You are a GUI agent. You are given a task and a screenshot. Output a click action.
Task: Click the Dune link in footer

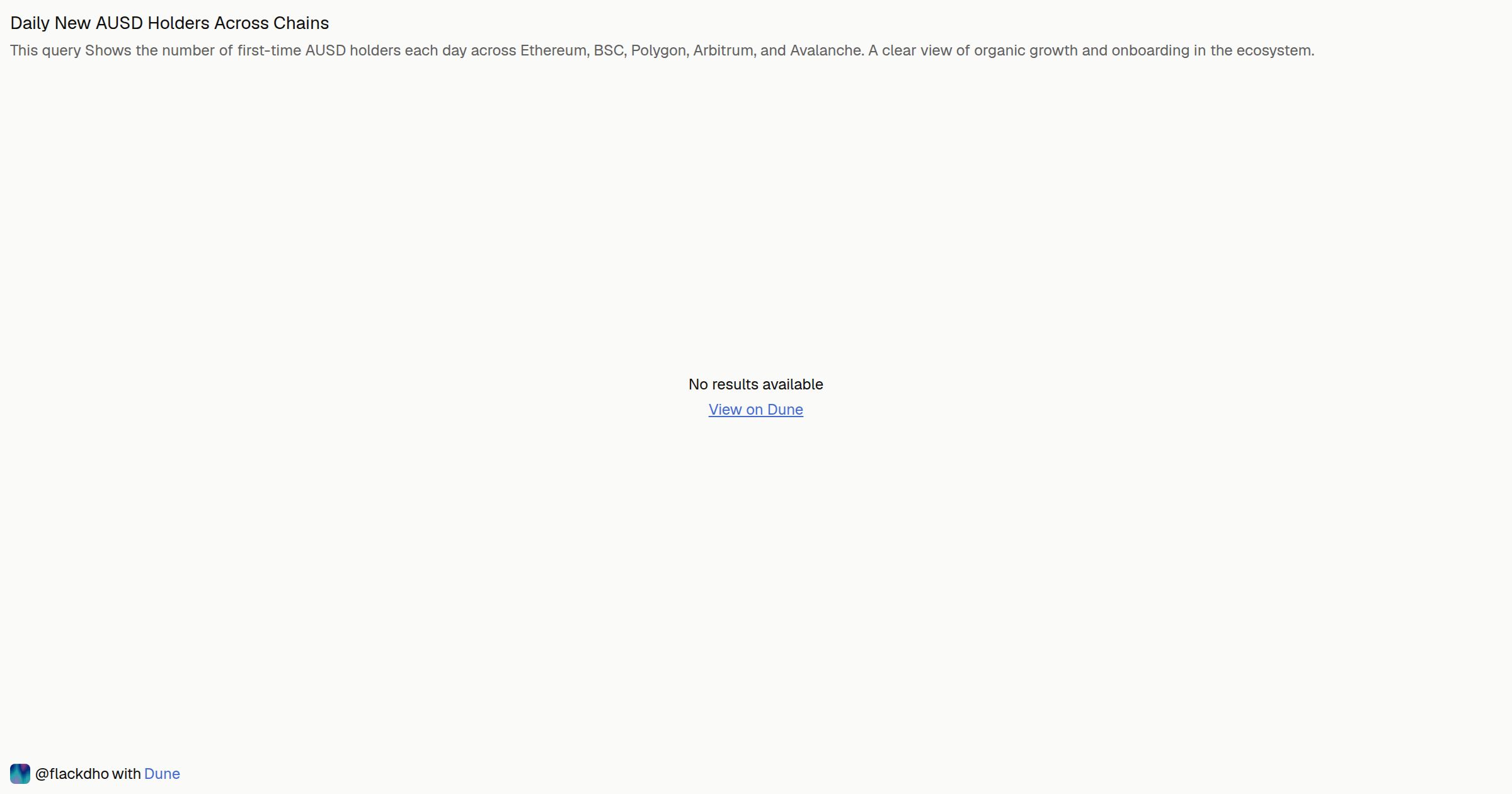[162, 774]
